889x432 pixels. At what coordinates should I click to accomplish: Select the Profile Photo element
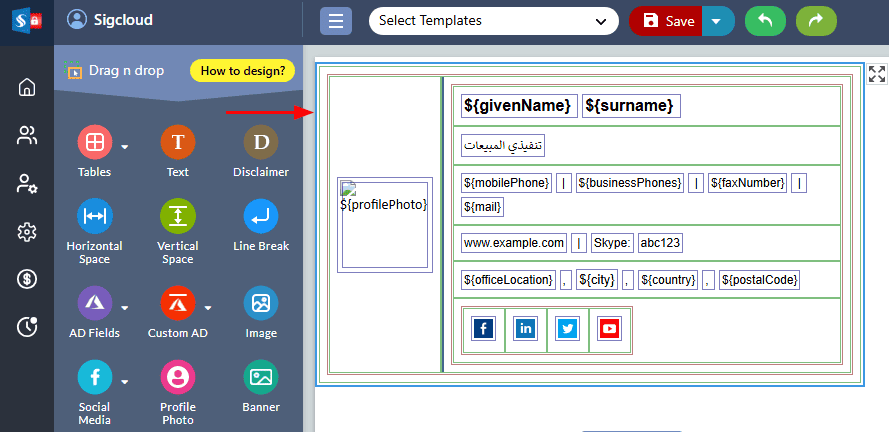[x=177, y=377]
